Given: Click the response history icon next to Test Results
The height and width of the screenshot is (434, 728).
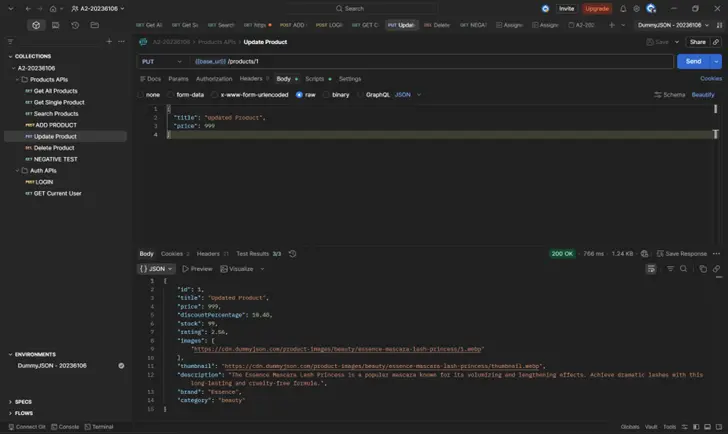Looking at the screenshot, I should (x=292, y=254).
